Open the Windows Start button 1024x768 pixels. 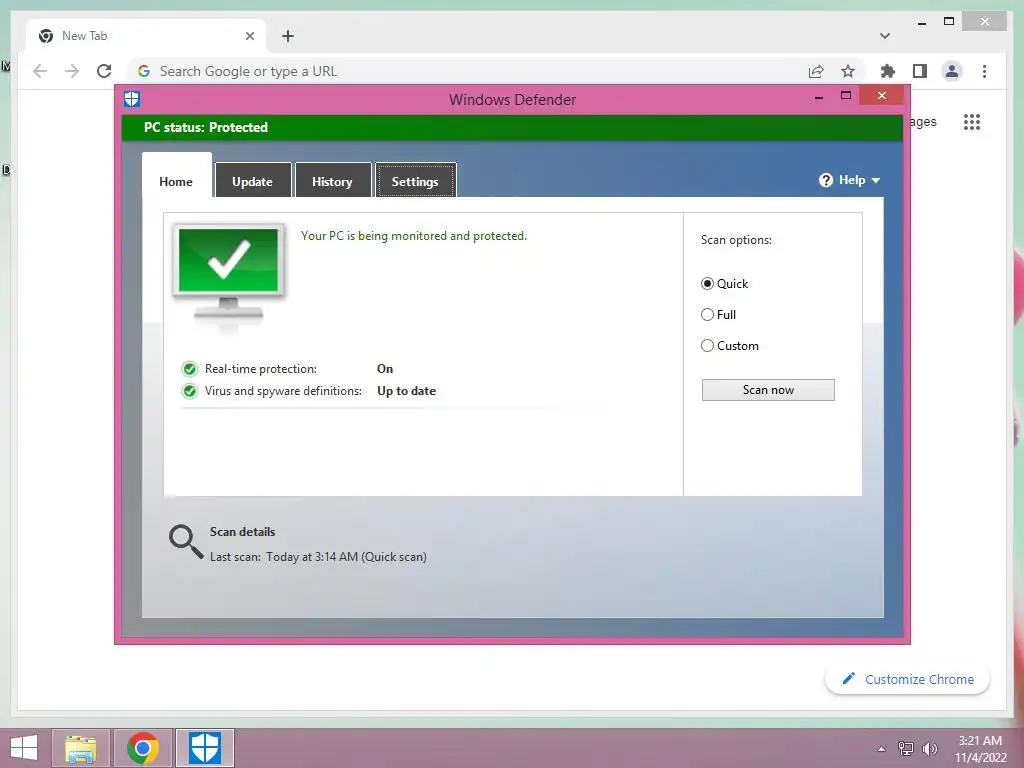pyautogui.click(x=24, y=748)
